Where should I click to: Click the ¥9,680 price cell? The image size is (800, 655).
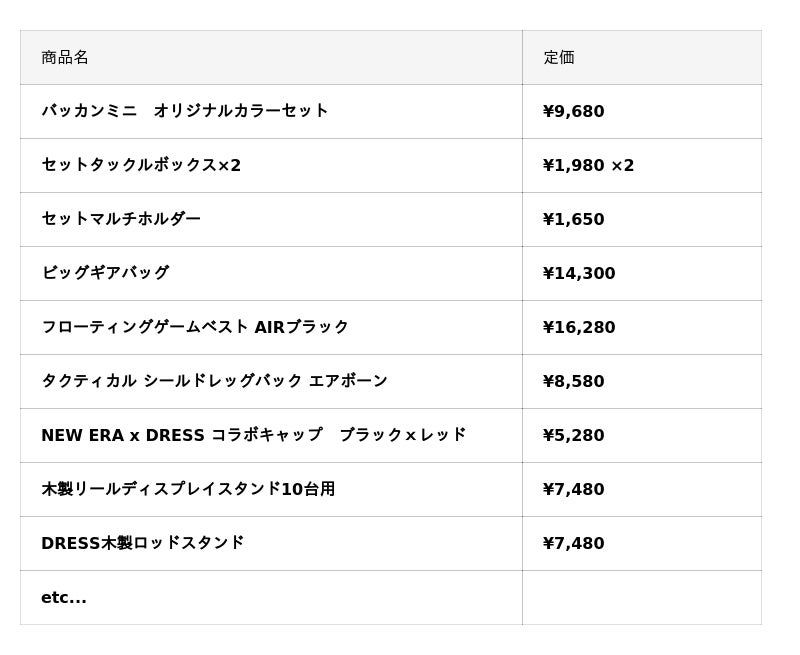point(573,112)
